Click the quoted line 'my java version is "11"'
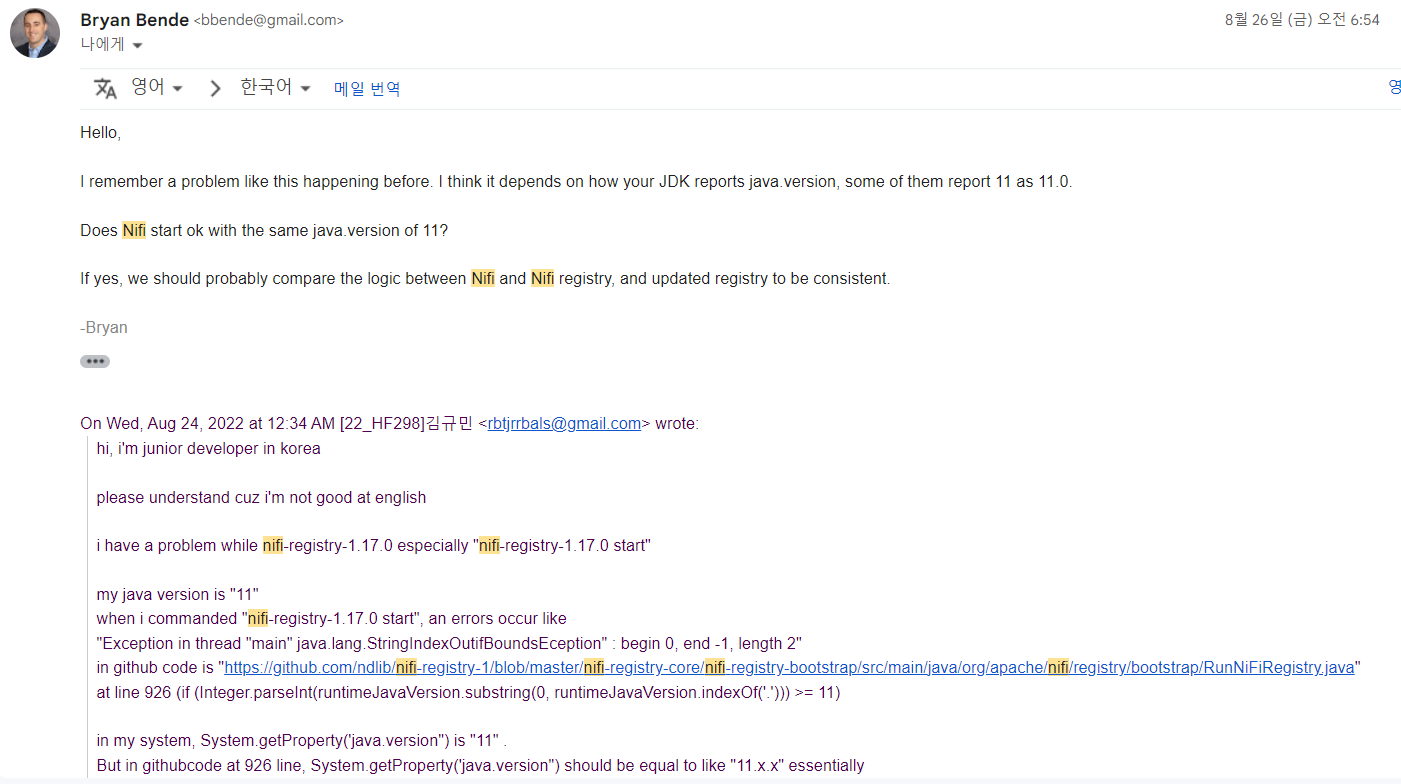The height and width of the screenshot is (784, 1401). pos(178,595)
